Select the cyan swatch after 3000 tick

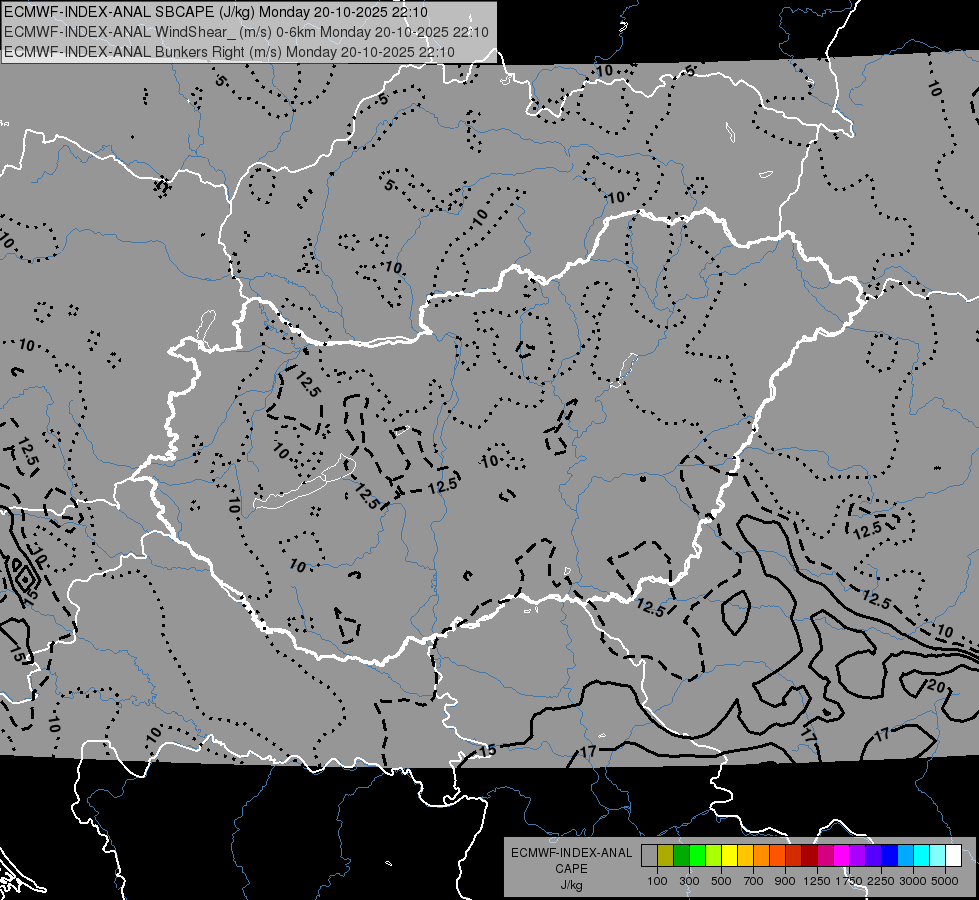pos(922,855)
